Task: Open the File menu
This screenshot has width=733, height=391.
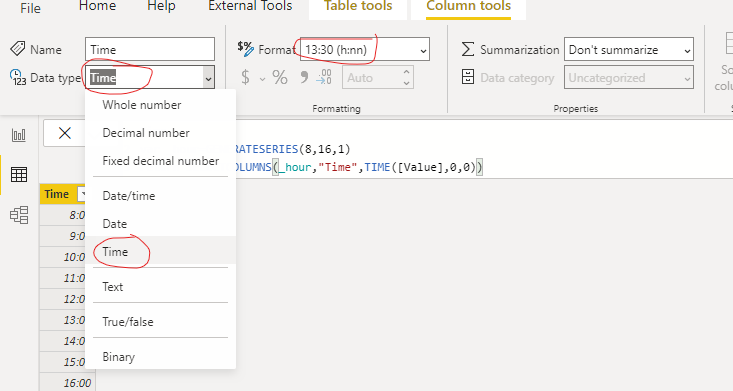Action: (x=30, y=8)
